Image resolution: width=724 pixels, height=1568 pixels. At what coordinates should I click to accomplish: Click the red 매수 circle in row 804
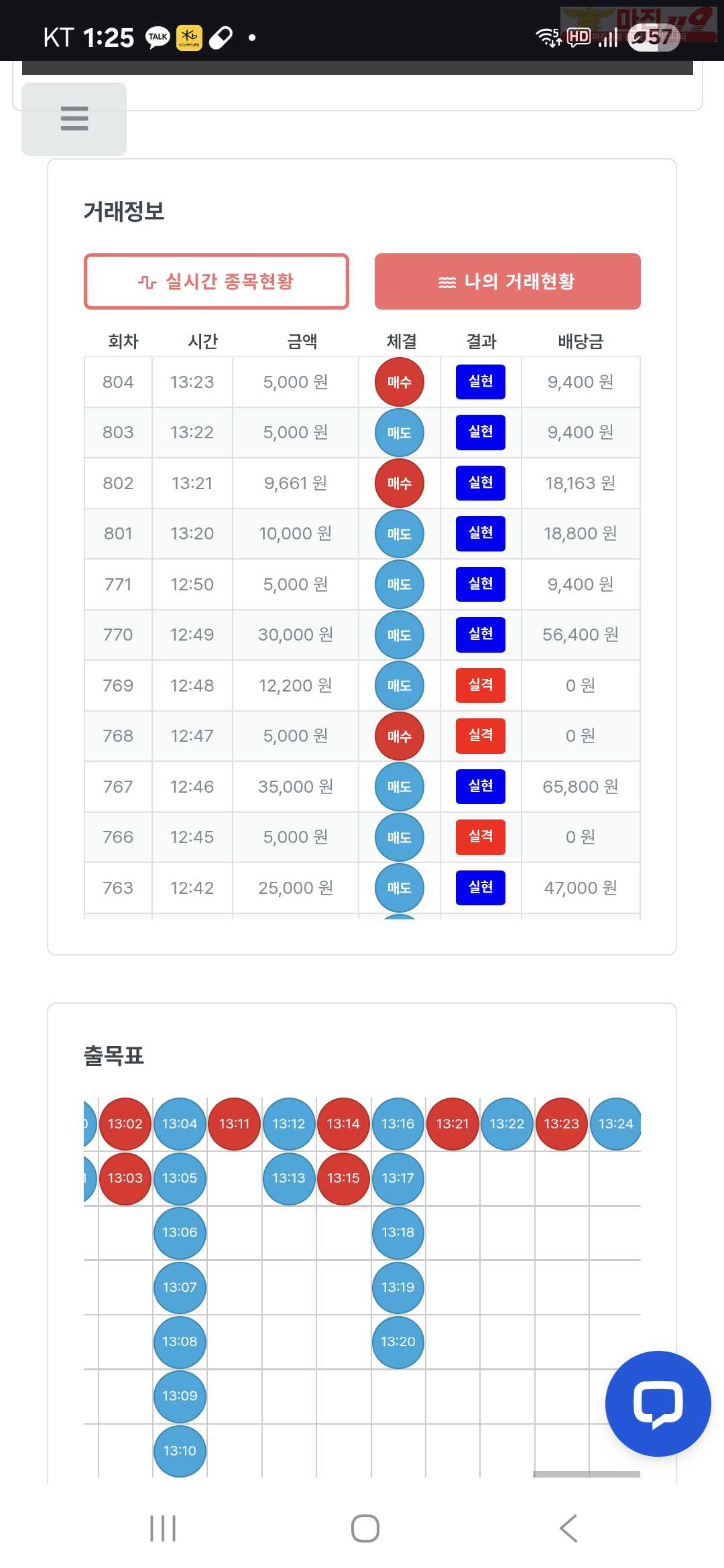pyautogui.click(x=400, y=382)
